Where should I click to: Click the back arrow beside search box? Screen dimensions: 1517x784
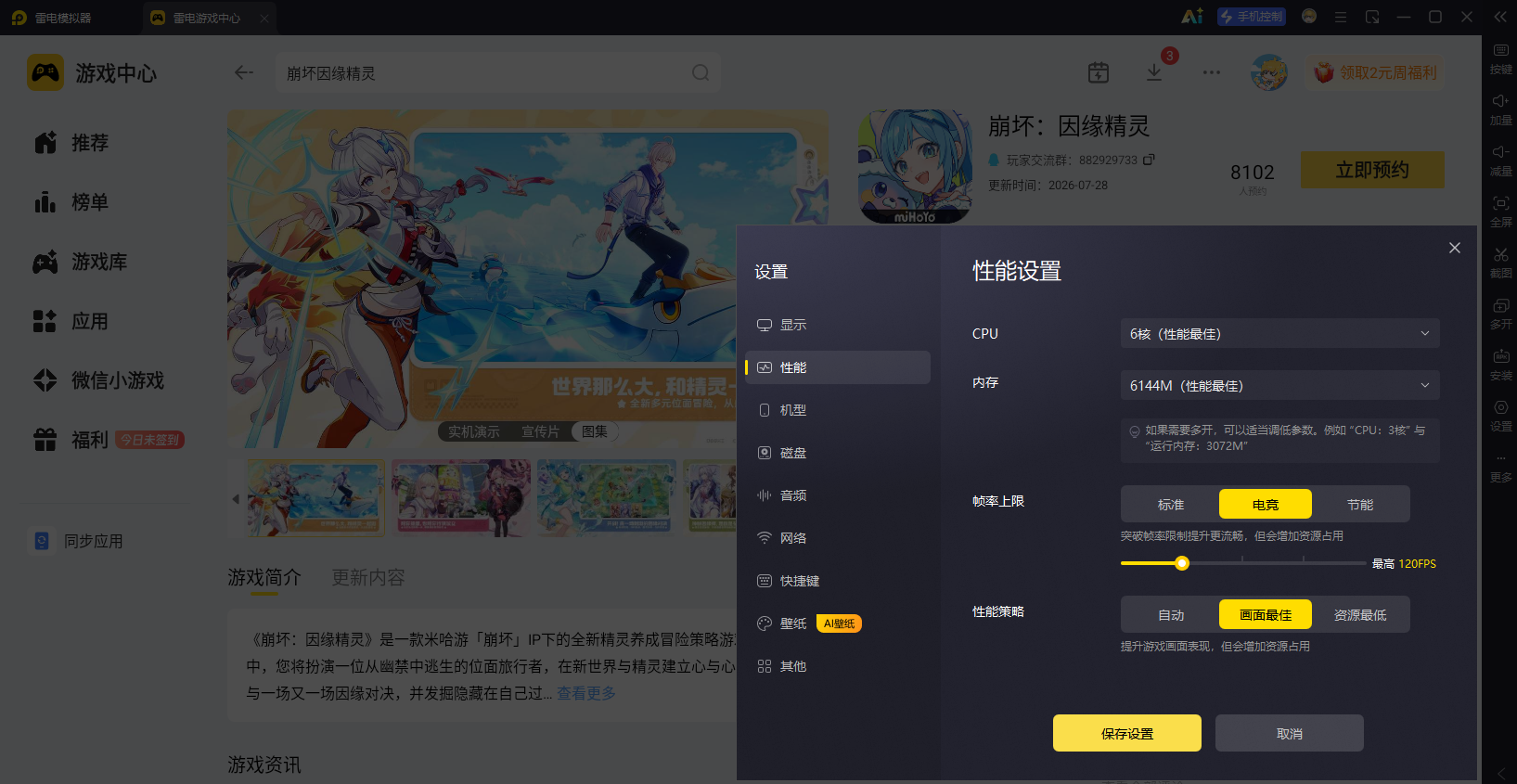click(x=244, y=72)
